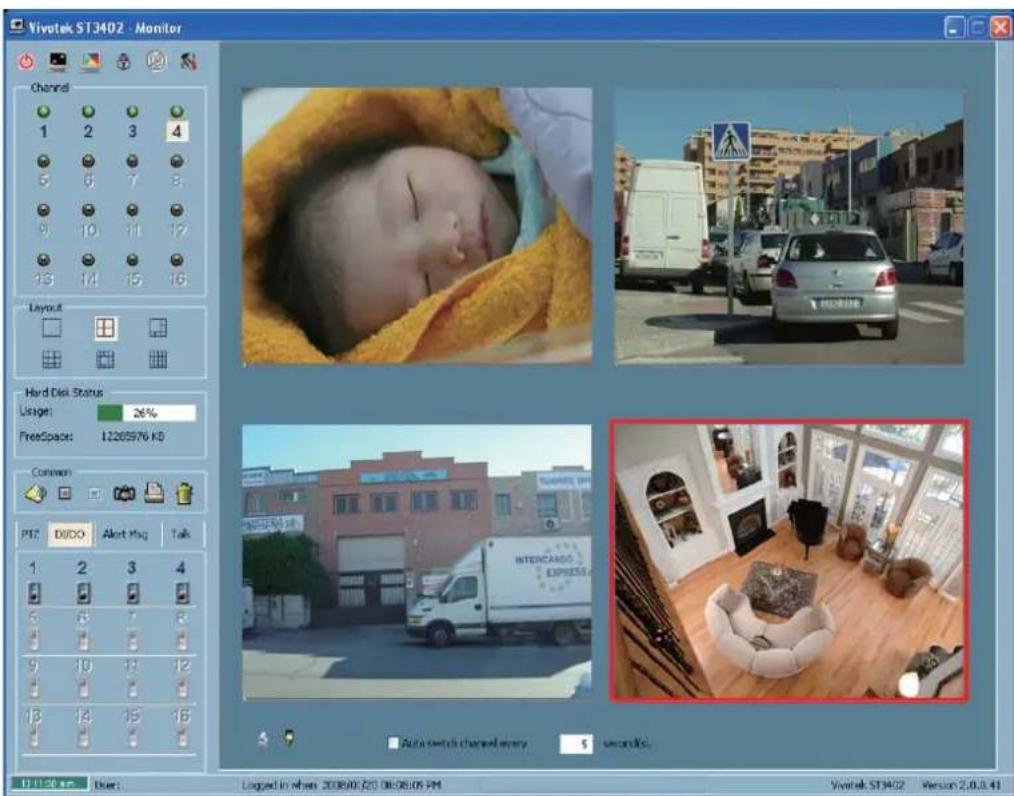Viewport: 1014px width, 796px height.
Task: Click the colorful image settings icon
Action: 91,61
